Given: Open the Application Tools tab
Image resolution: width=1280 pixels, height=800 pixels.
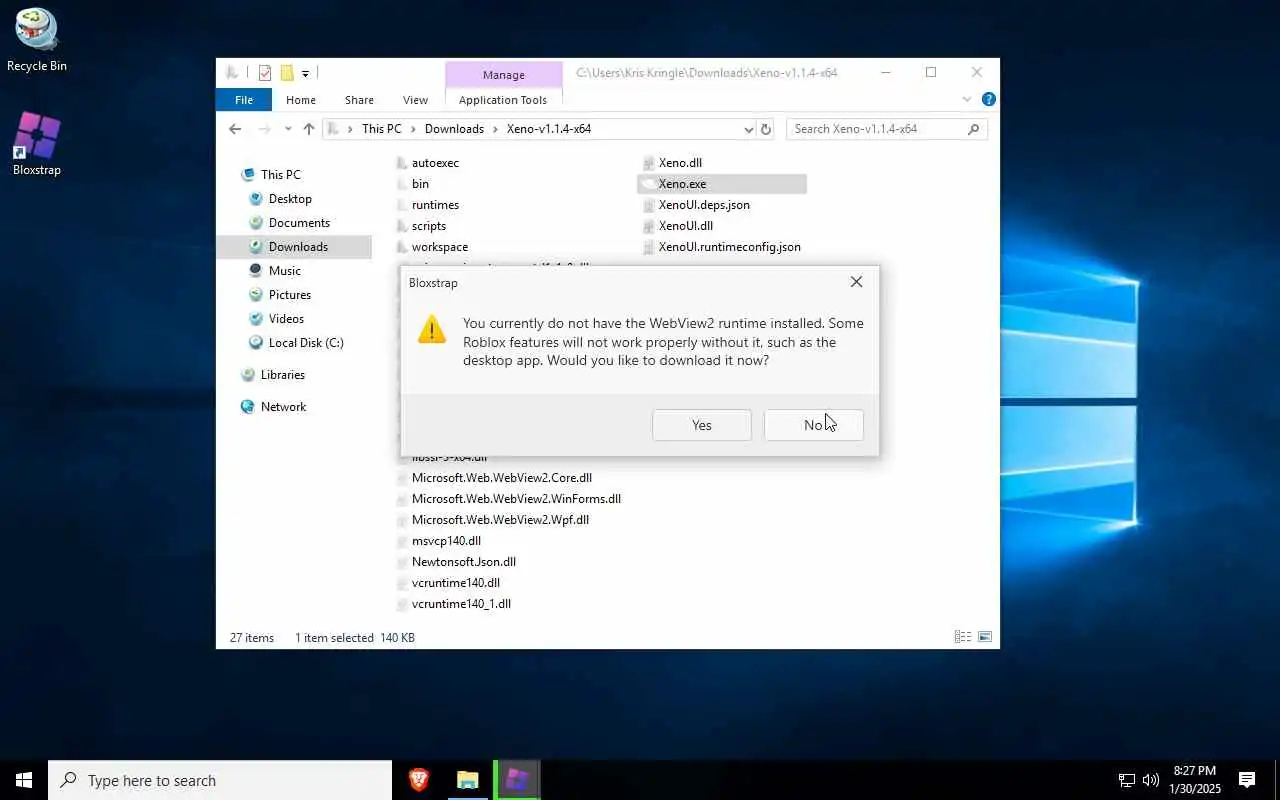Looking at the screenshot, I should (503, 100).
